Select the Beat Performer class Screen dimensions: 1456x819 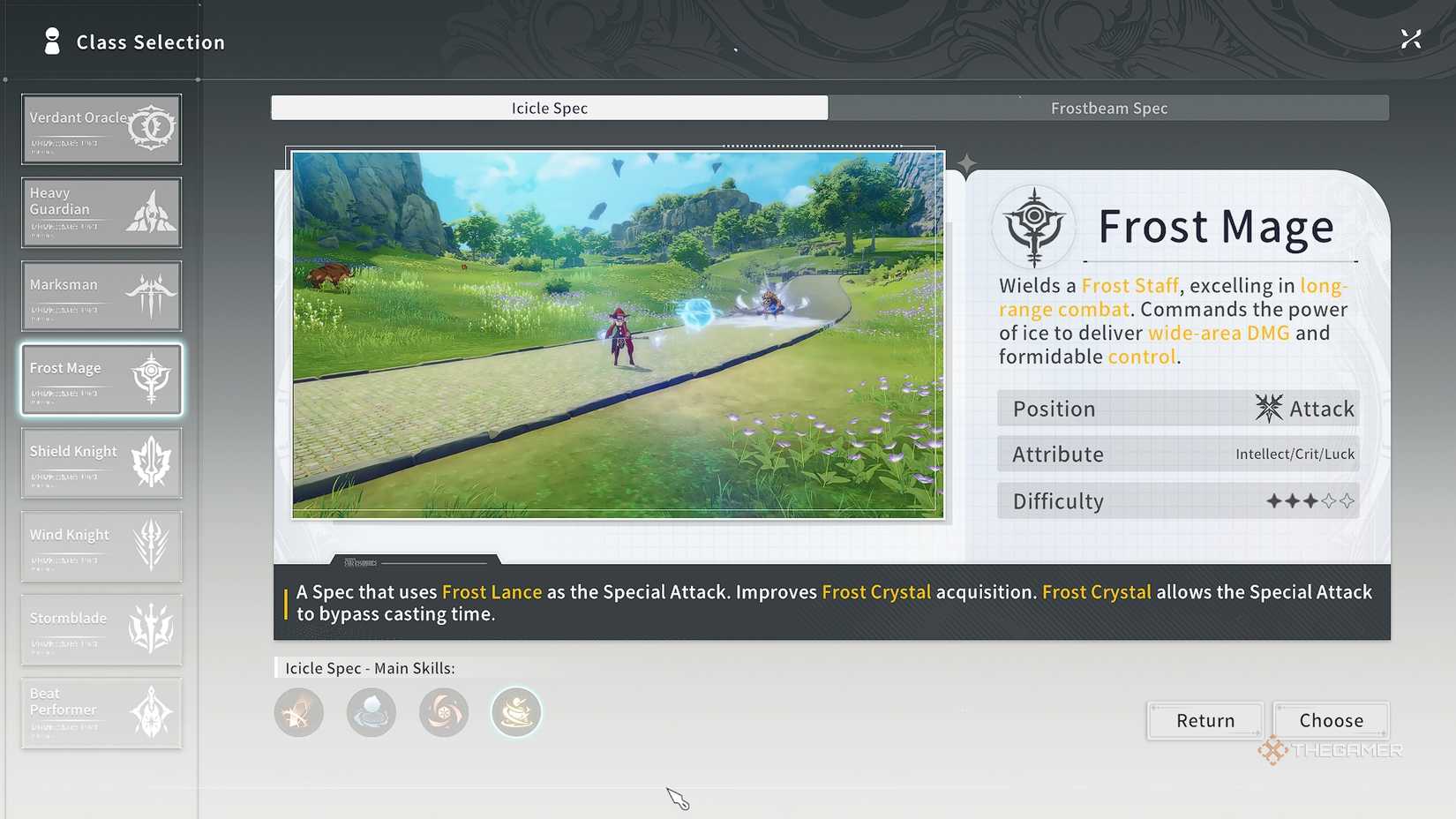(101, 712)
